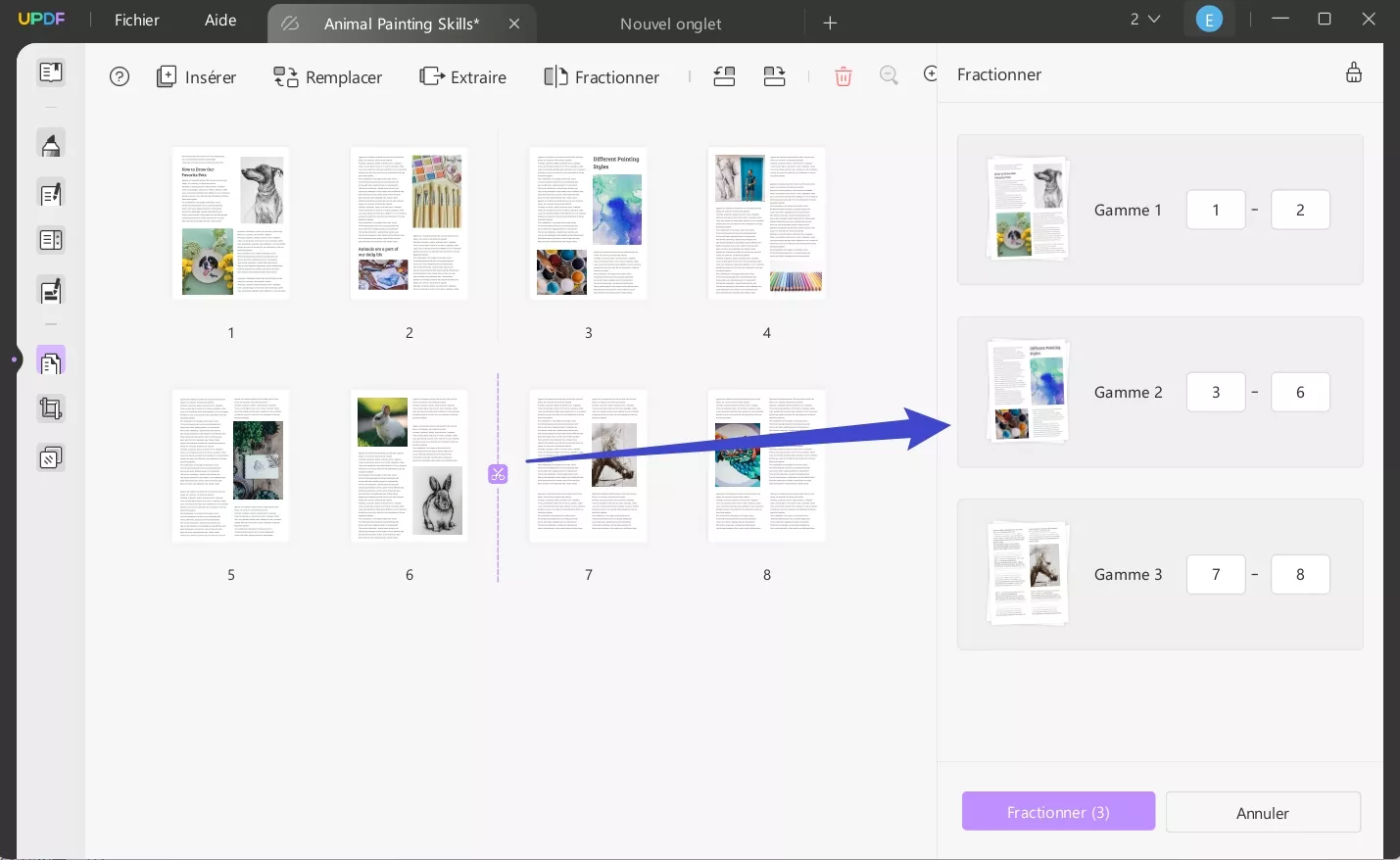Click the scissors split marker between pages

[498, 473]
